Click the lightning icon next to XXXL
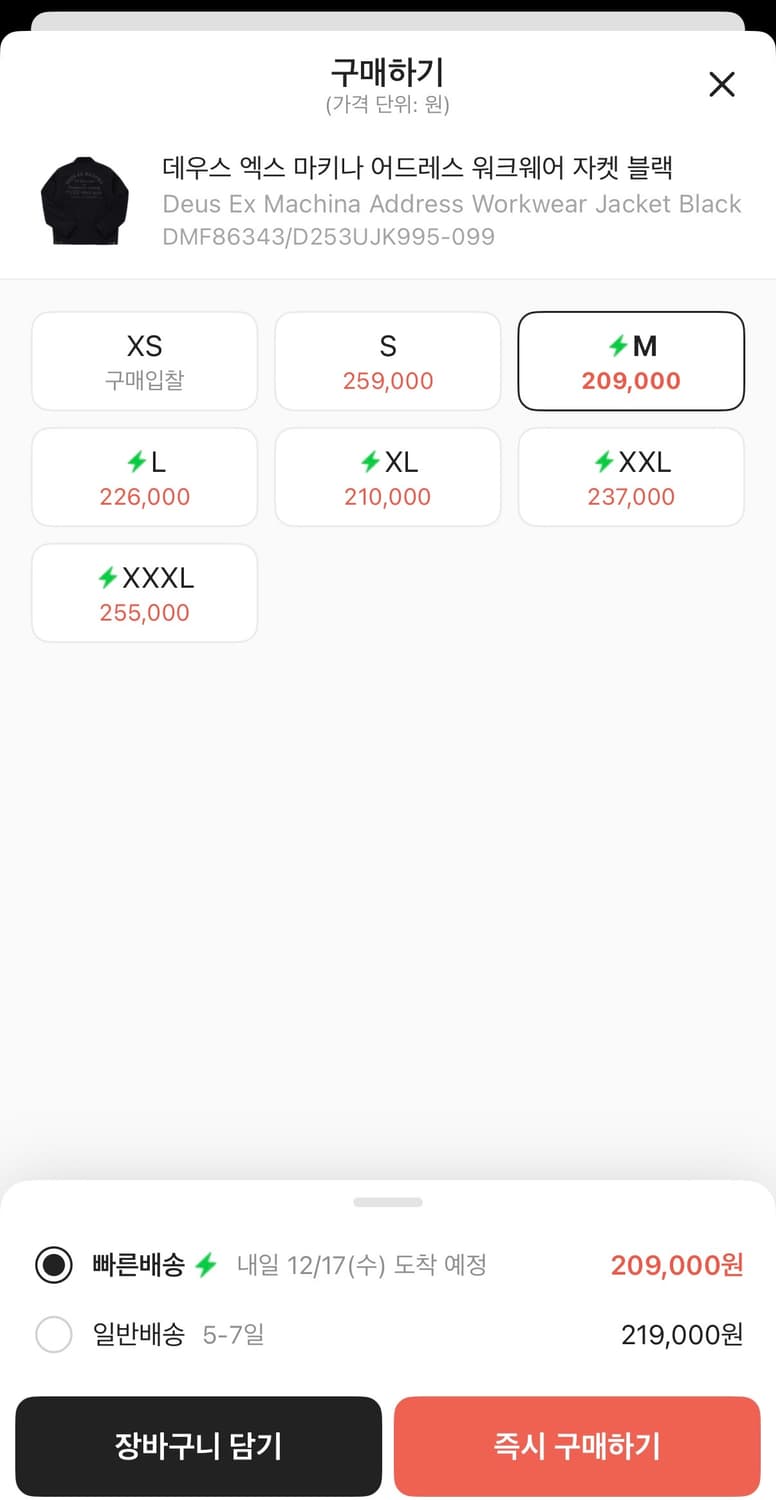 pos(107,578)
